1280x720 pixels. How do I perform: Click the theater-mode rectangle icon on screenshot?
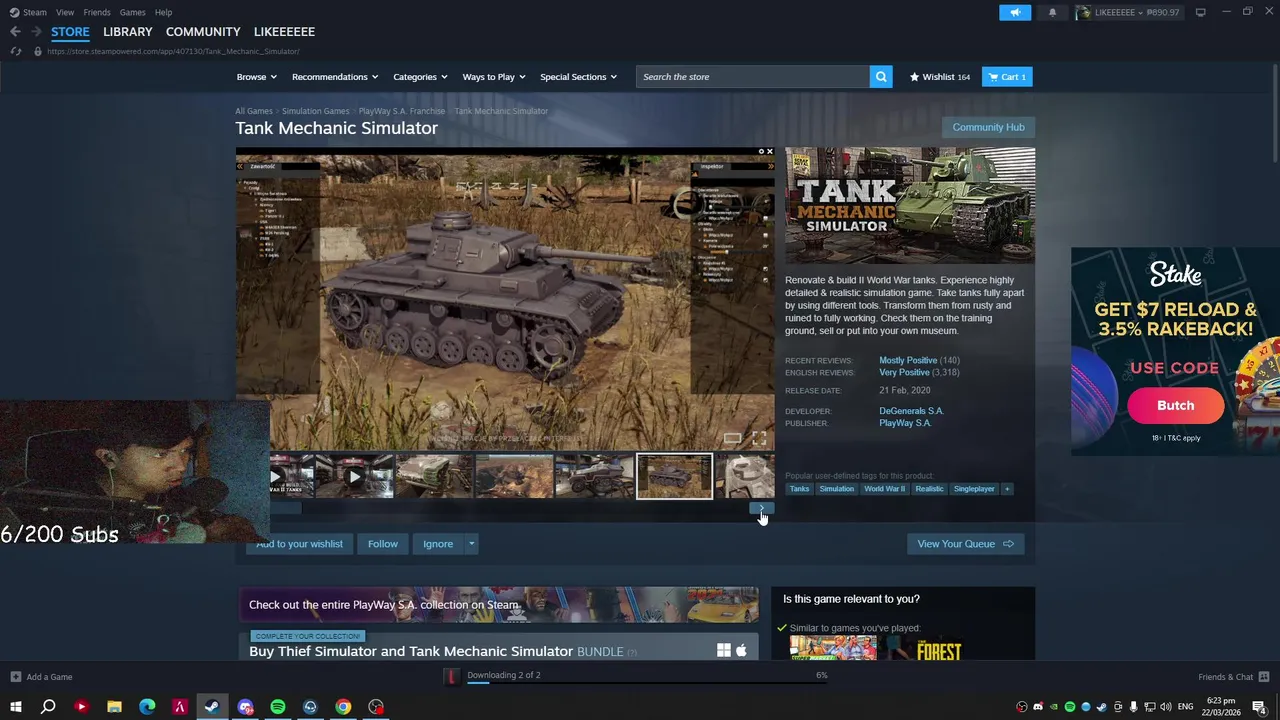click(x=732, y=438)
